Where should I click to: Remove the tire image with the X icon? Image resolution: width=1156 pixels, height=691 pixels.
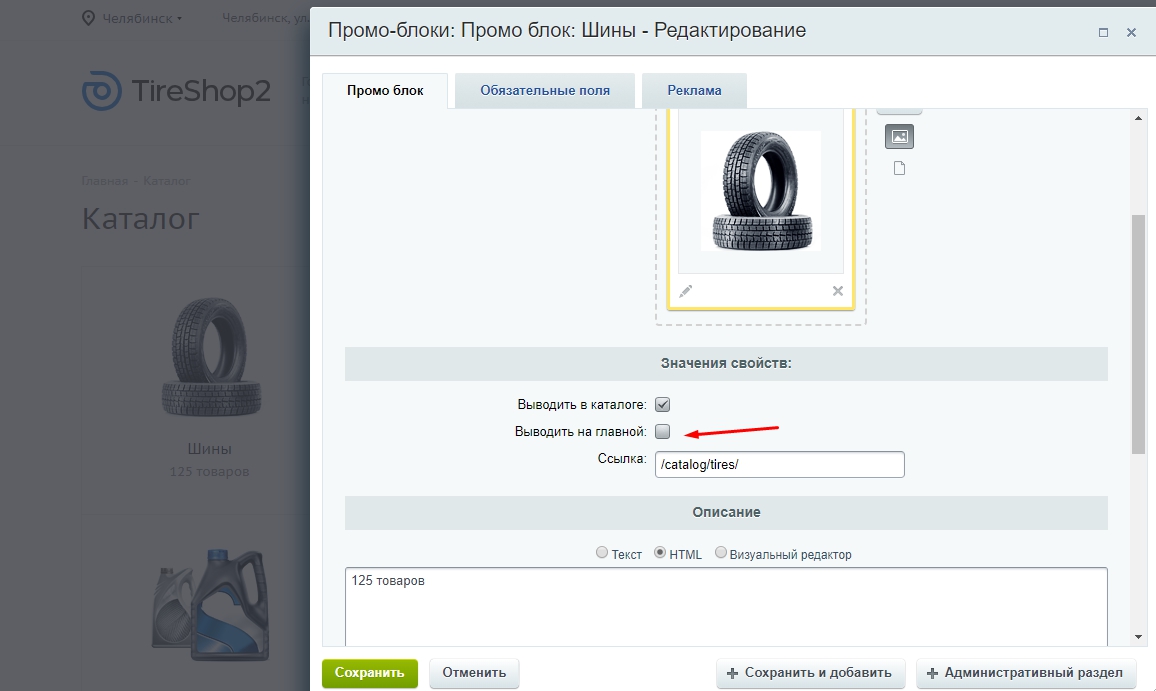click(838, 291)
